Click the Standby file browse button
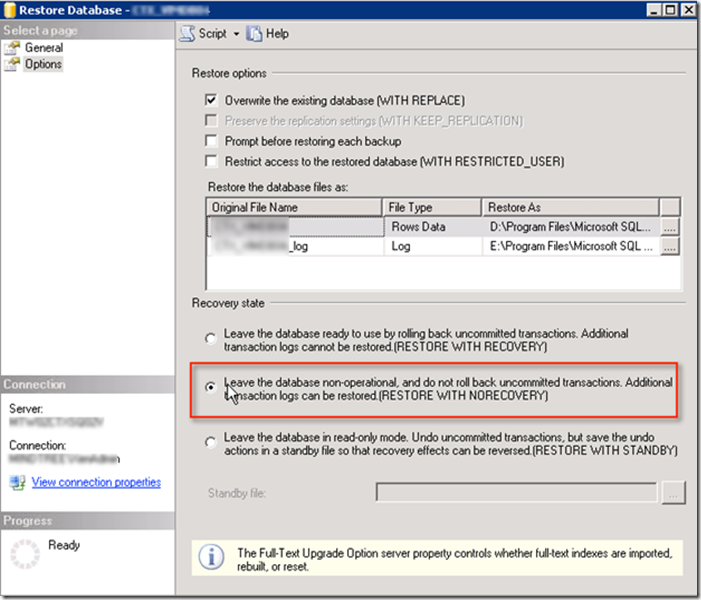The width and height of the screenshot is (701, 600). pos(673,493)
